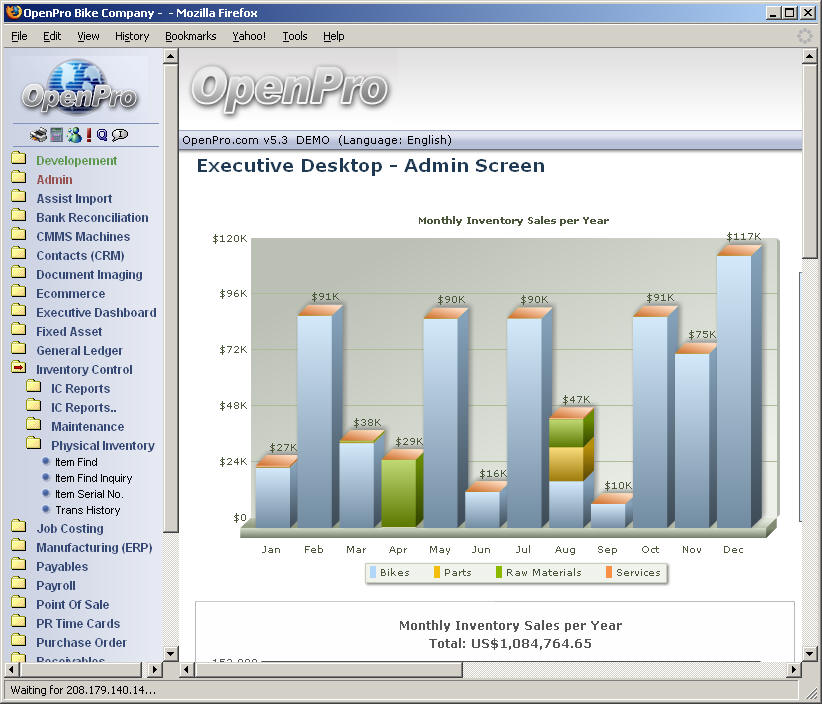Click the page scroll down arrow on the right
822x704 pixels.
click(x=810, y=653)
